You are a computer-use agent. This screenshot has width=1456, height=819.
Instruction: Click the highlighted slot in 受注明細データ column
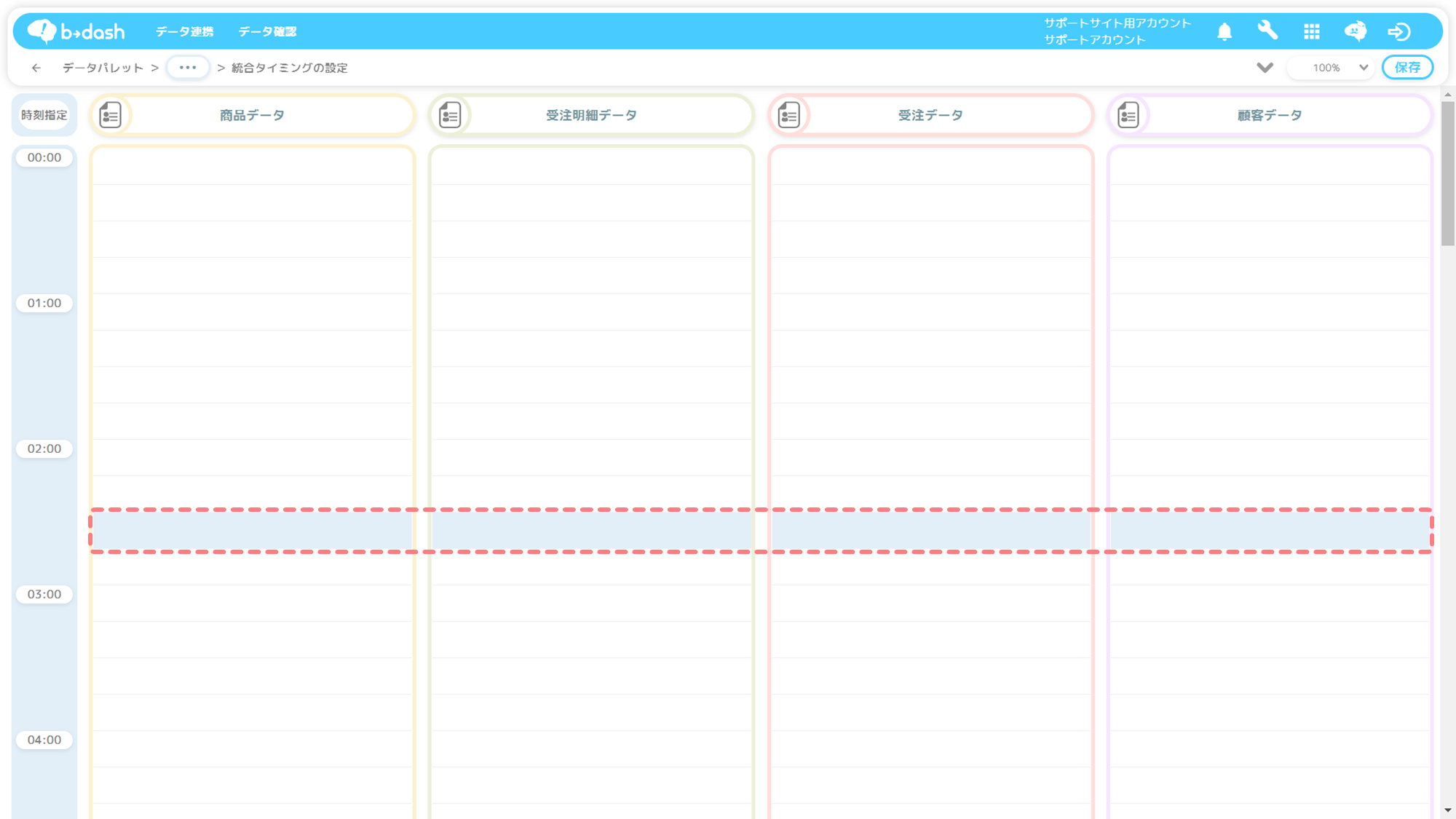[x=591, y=531]
